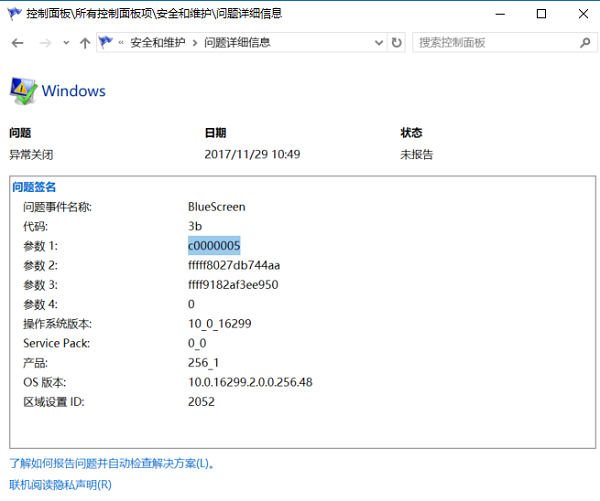Open 联机阅读隐私声明(R) link
The image size is (600, 501).
(60, 485)
